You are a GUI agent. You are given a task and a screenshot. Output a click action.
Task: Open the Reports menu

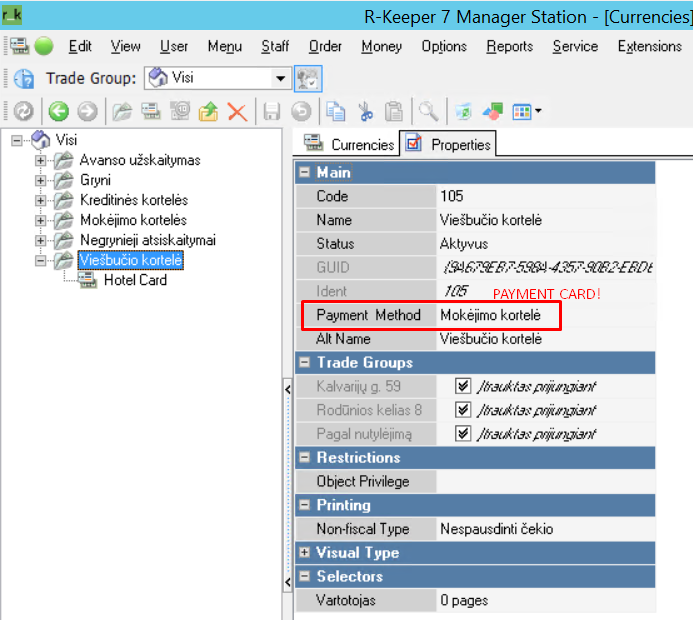(x=510, y=46)
